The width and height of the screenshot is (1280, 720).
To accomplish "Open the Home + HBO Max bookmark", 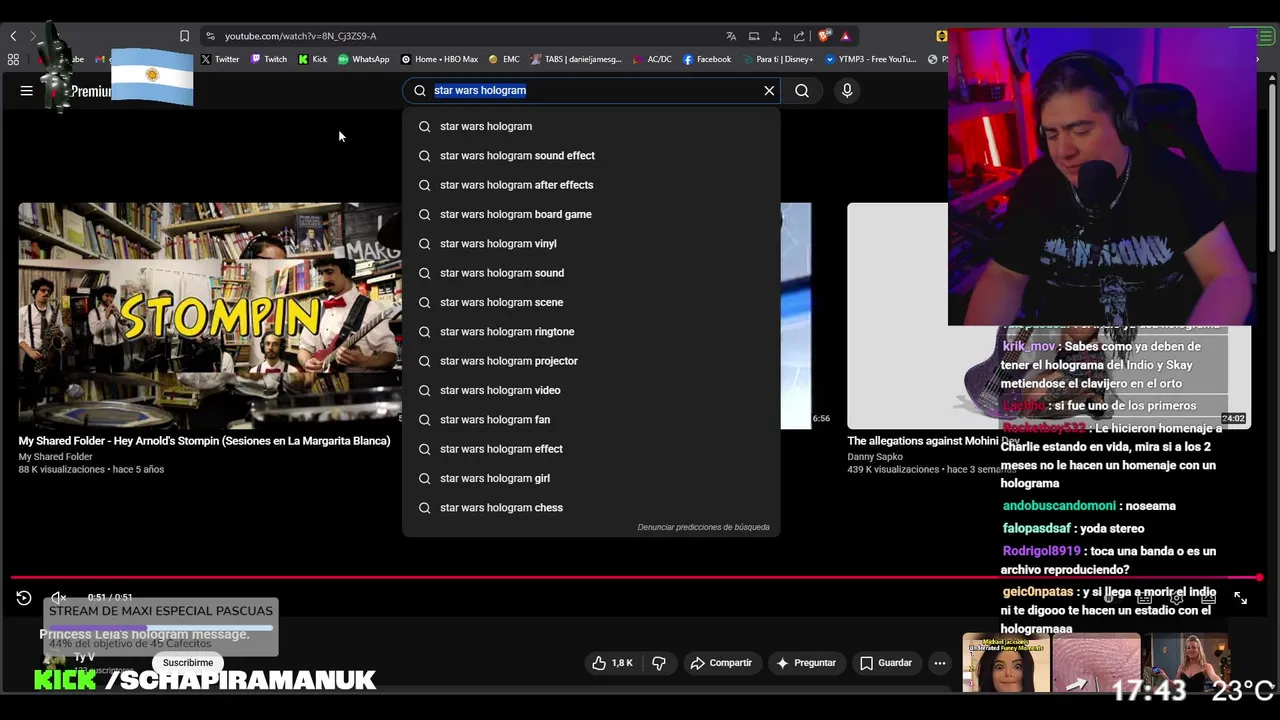I will [x=440, y=59].
